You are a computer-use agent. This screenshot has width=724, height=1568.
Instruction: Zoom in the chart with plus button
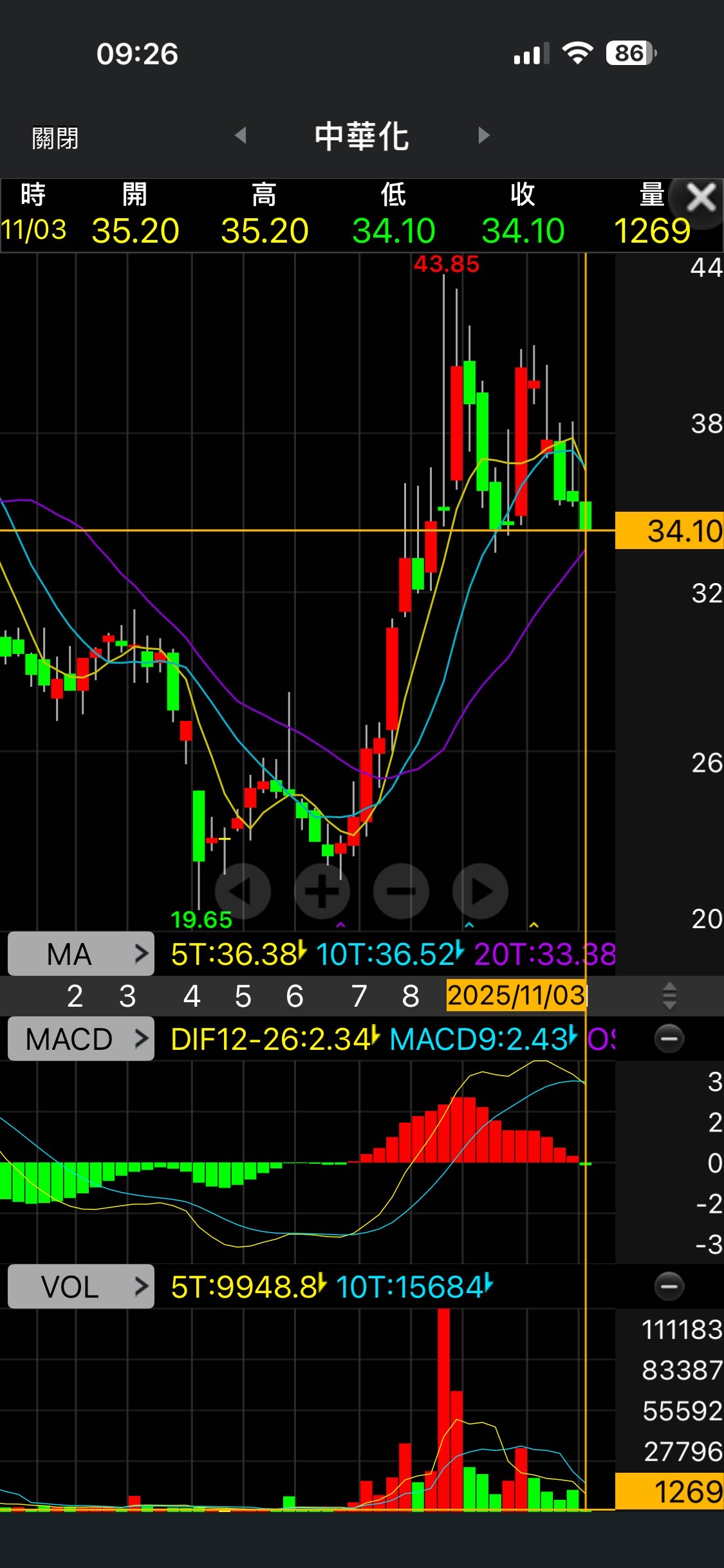click(x=322, y=891)
